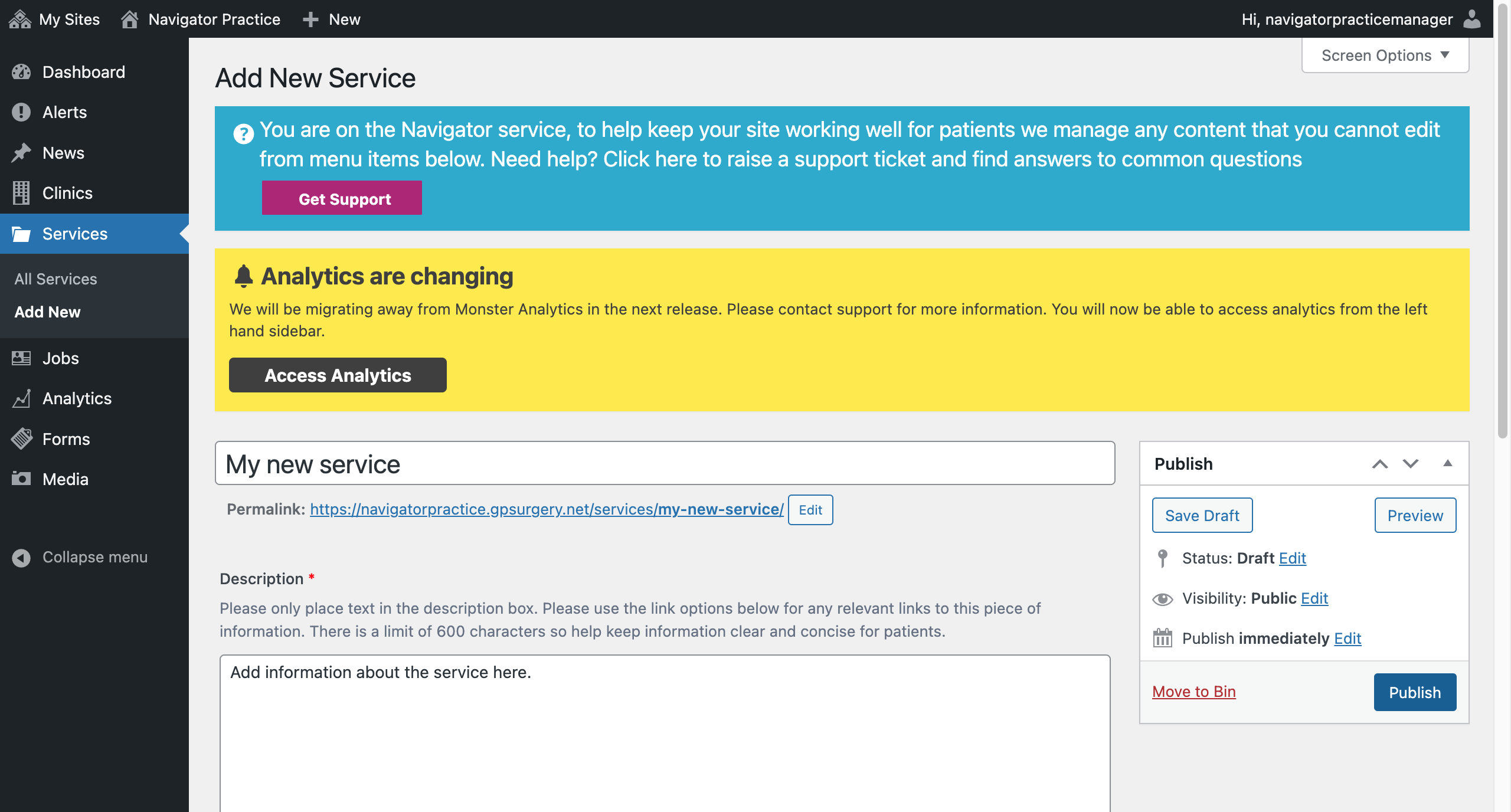Click Collapse menu text
The image size is (1511, 812).
[95, 557]
